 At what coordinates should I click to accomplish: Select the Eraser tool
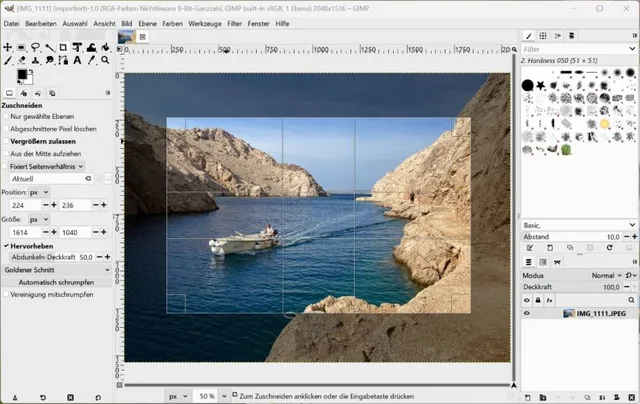click(x=21, y=61)
